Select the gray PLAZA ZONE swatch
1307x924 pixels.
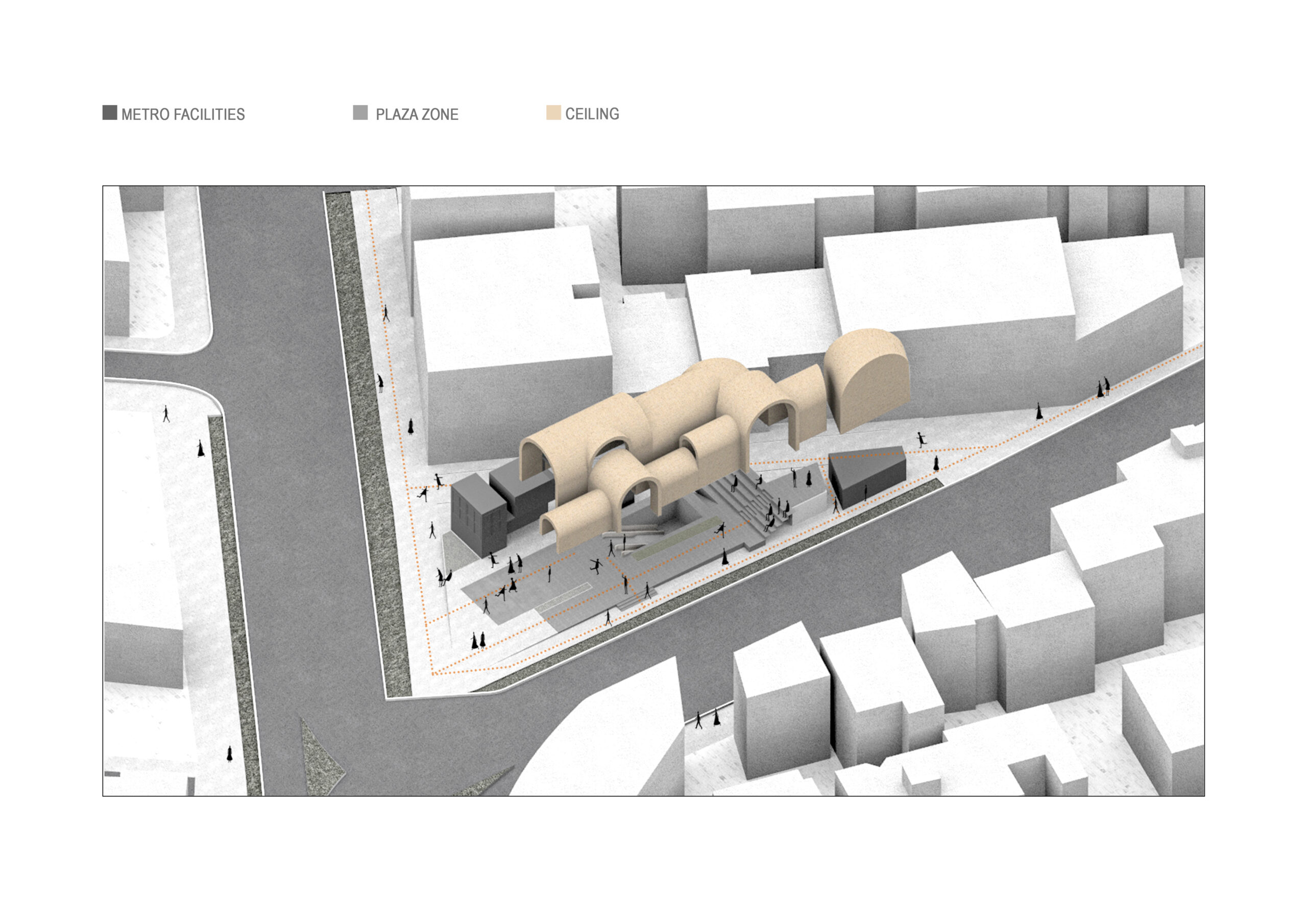(361, 113)
